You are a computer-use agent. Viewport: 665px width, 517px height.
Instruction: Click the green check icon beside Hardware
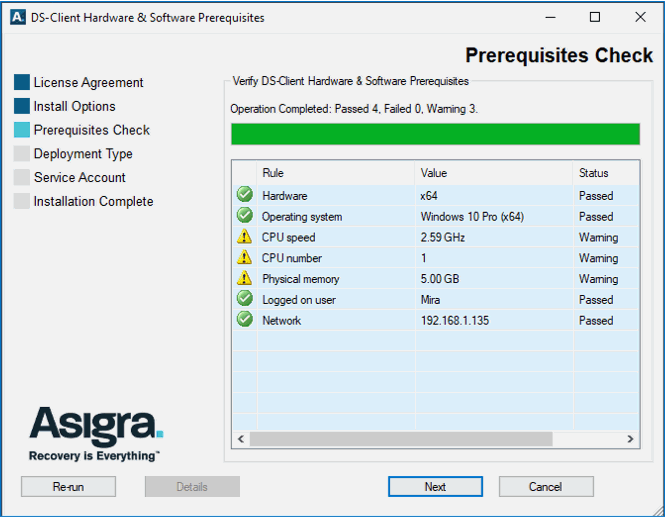click(245, 194)
